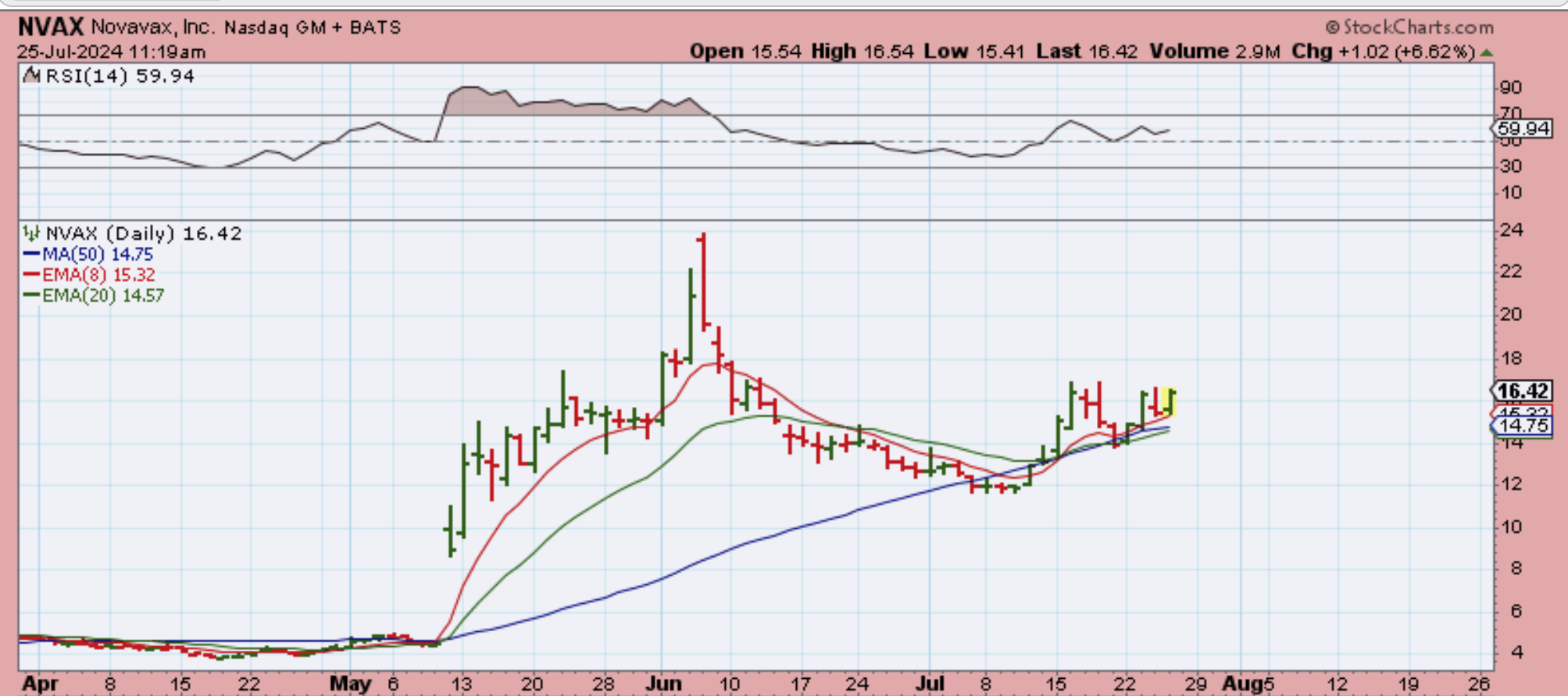Click the timestamp '25-Jul-2024 11:19am'

pyautogui.click(x=112, y=52)
